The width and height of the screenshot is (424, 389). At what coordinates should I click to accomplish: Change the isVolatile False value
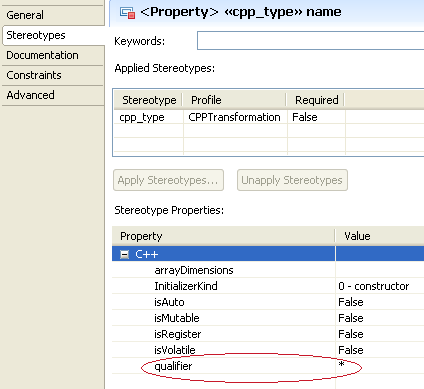(x=380, y=350)
